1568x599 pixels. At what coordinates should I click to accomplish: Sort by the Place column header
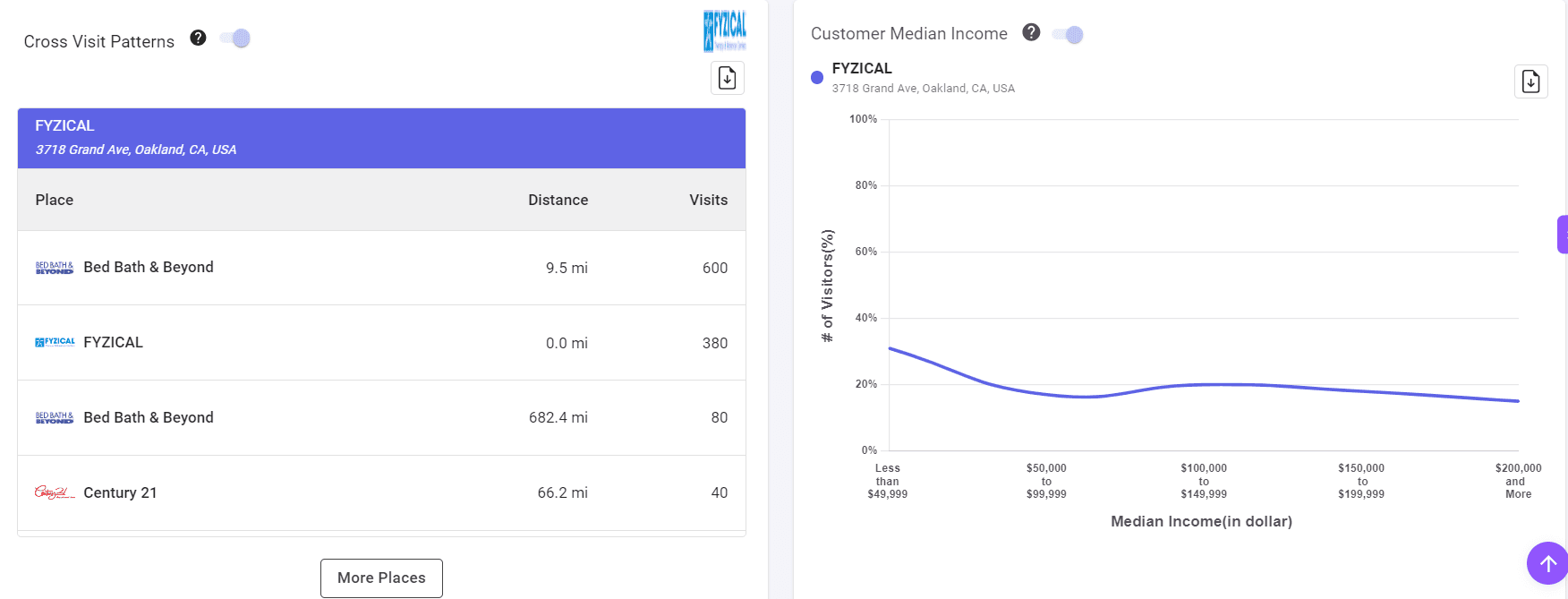[x=55, y=200]
